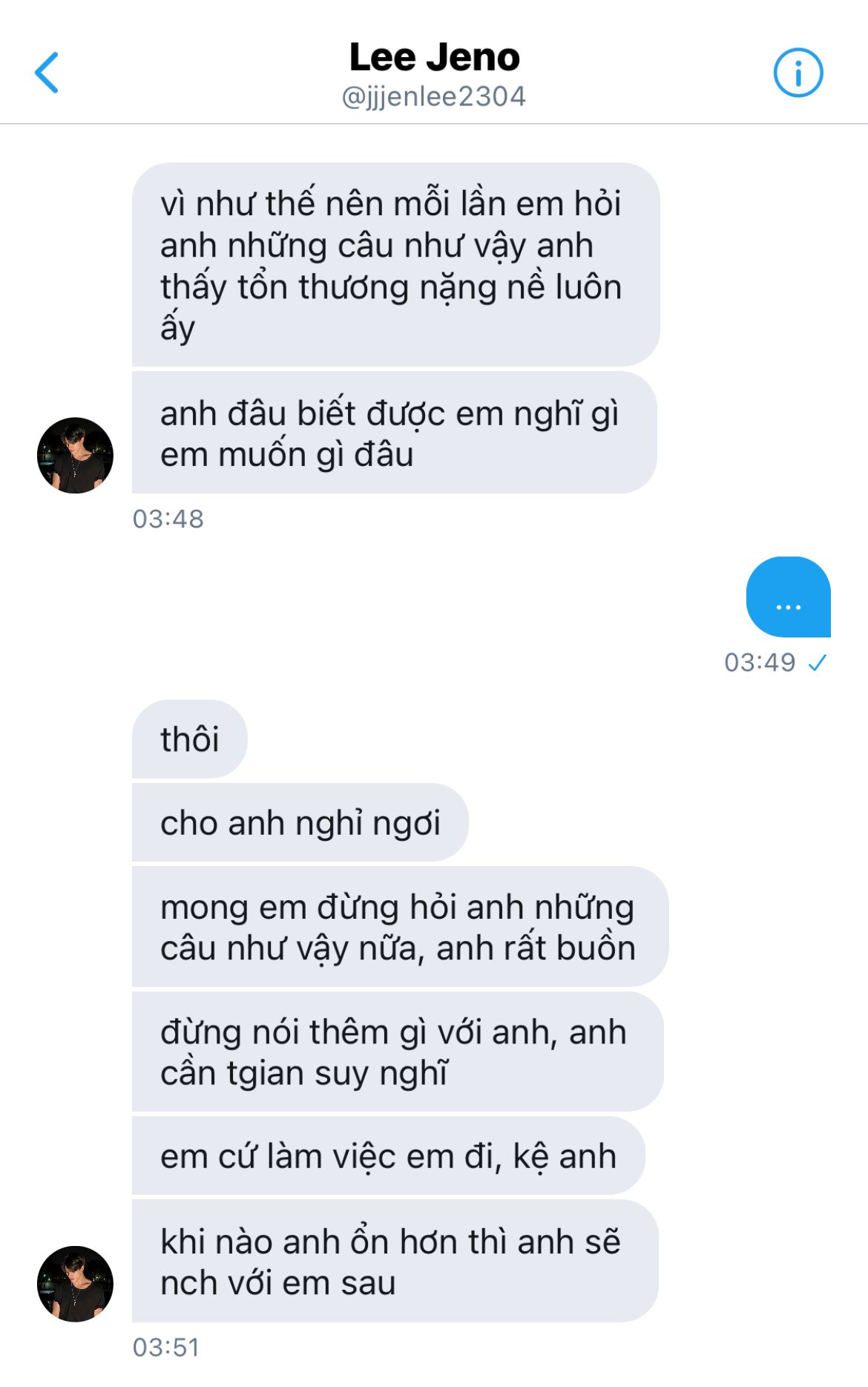Tap the "anh đâu biết được em nghĩ gì" message
This screenshot has width=868, height=1387.
coord(395,433)
